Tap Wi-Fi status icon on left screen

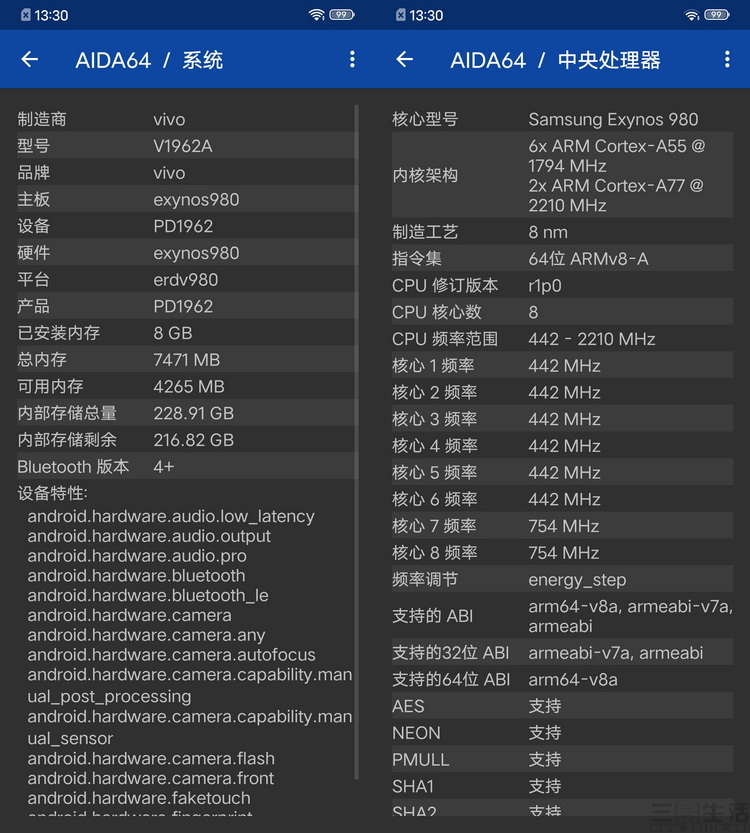point(317,15)
